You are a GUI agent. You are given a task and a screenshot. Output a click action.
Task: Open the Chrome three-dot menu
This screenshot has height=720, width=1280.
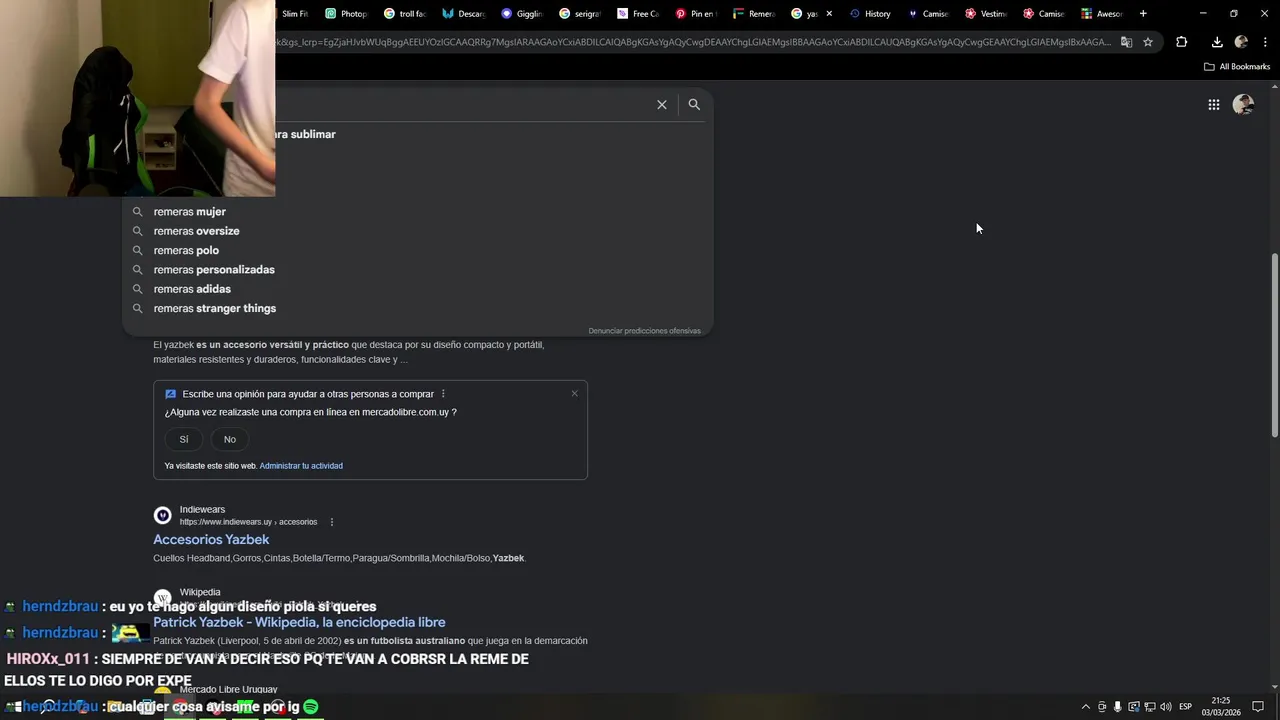point(1265,42)
